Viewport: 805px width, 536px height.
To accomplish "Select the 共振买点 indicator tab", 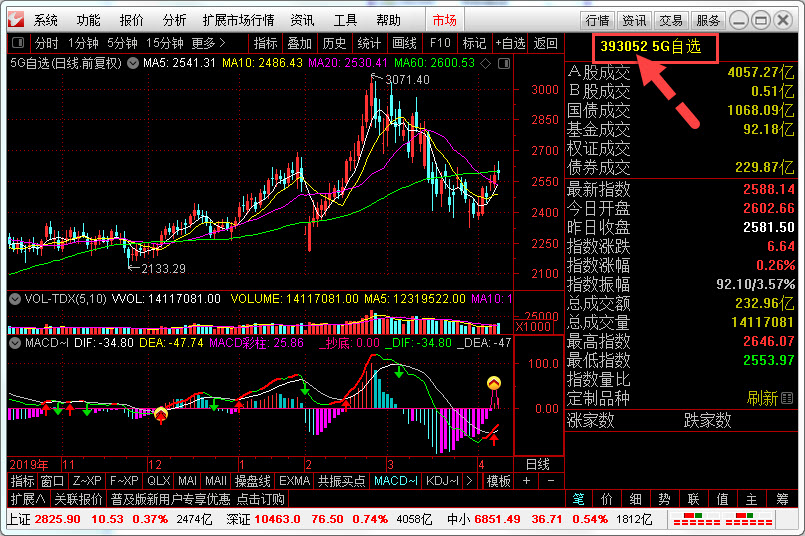I will click(341, 481).
